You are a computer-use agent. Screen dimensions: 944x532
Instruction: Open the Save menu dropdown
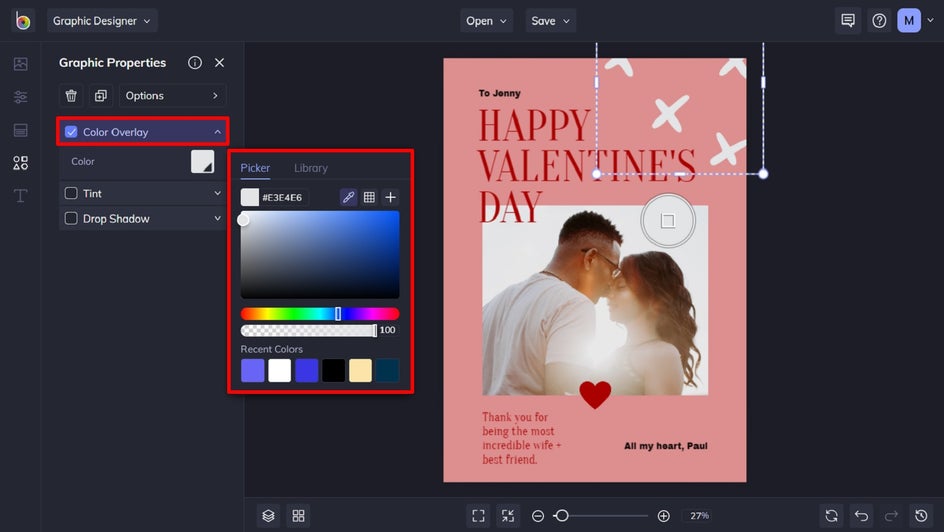point(550,21)
